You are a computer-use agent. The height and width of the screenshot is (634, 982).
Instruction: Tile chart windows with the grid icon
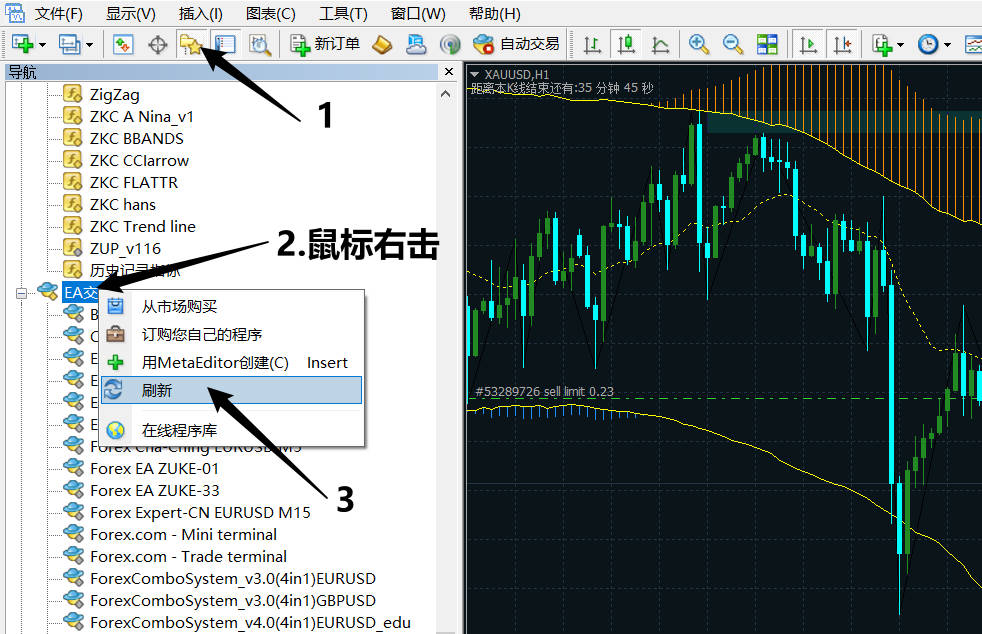click(x=767, y=44)
